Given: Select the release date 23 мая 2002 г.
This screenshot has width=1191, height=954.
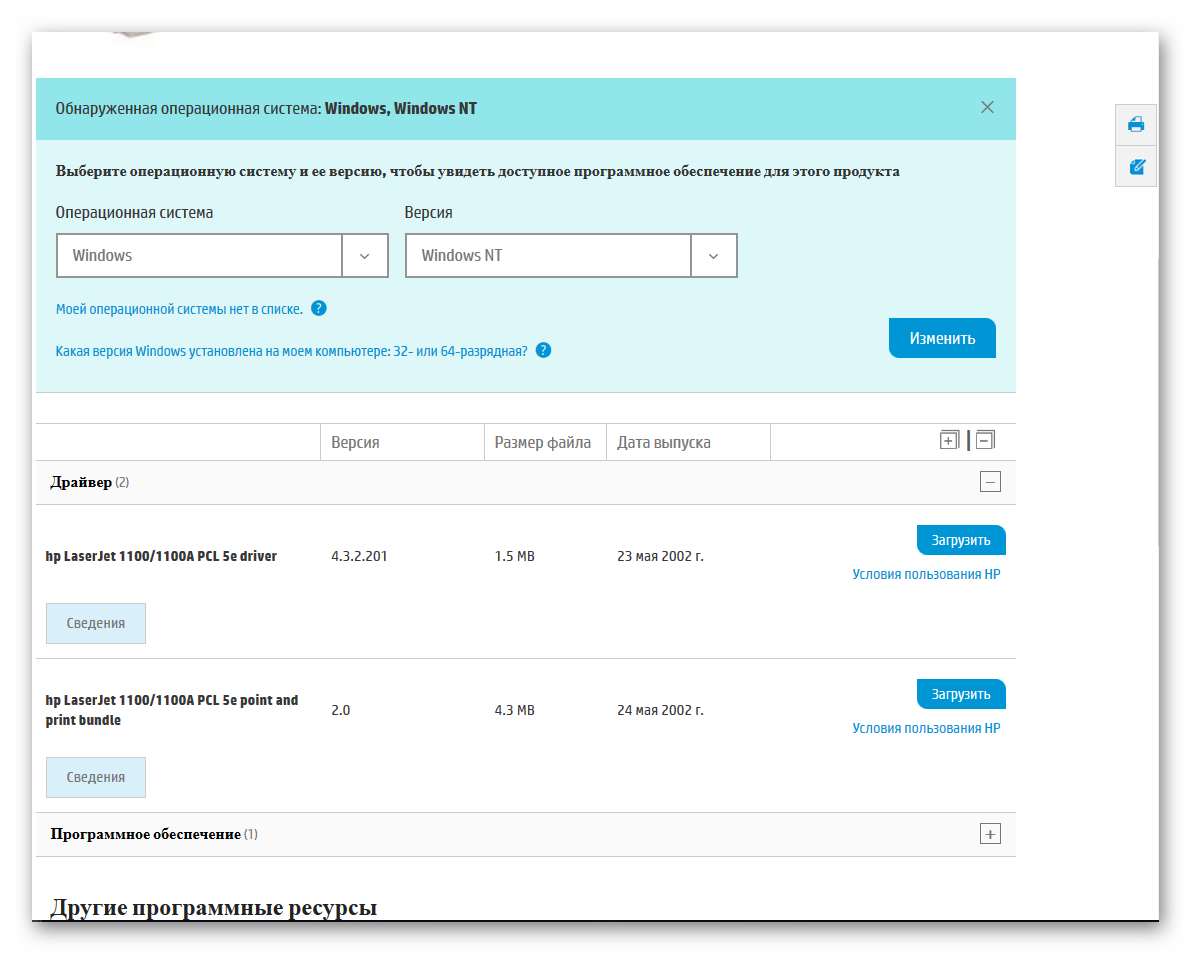Looking at the screenshot, I should [x=660, y=556].
